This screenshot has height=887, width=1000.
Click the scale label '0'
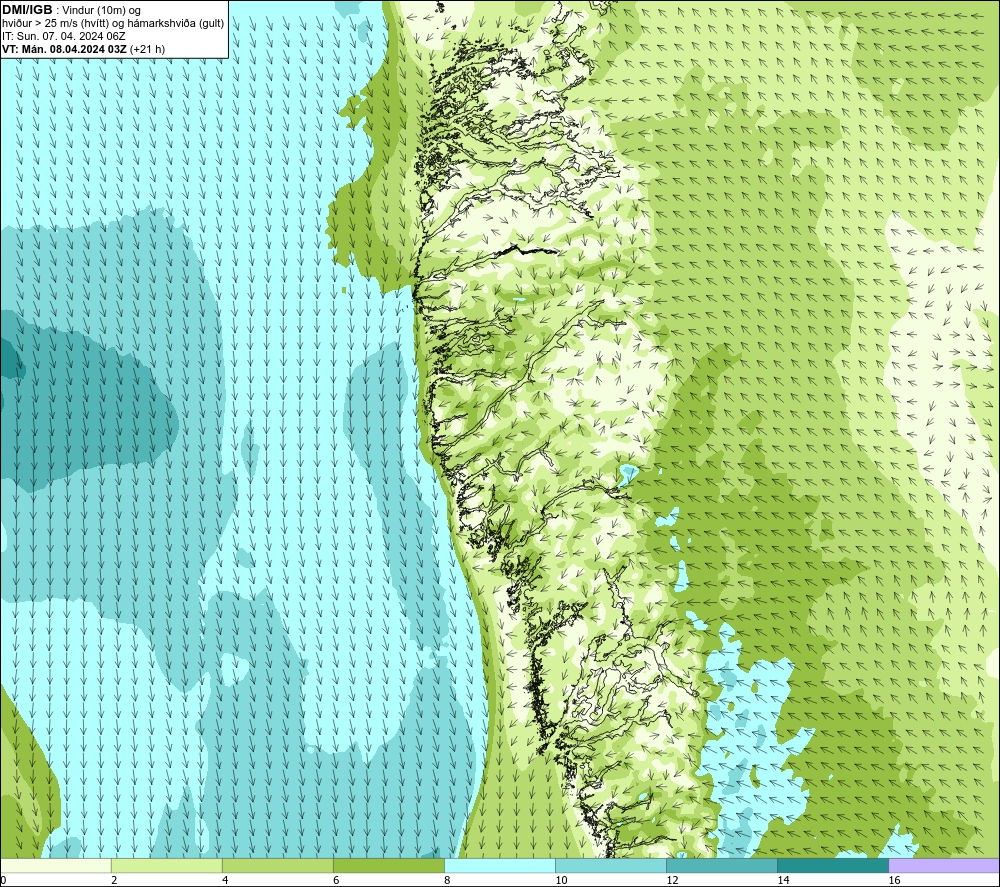tap(3, 880)
